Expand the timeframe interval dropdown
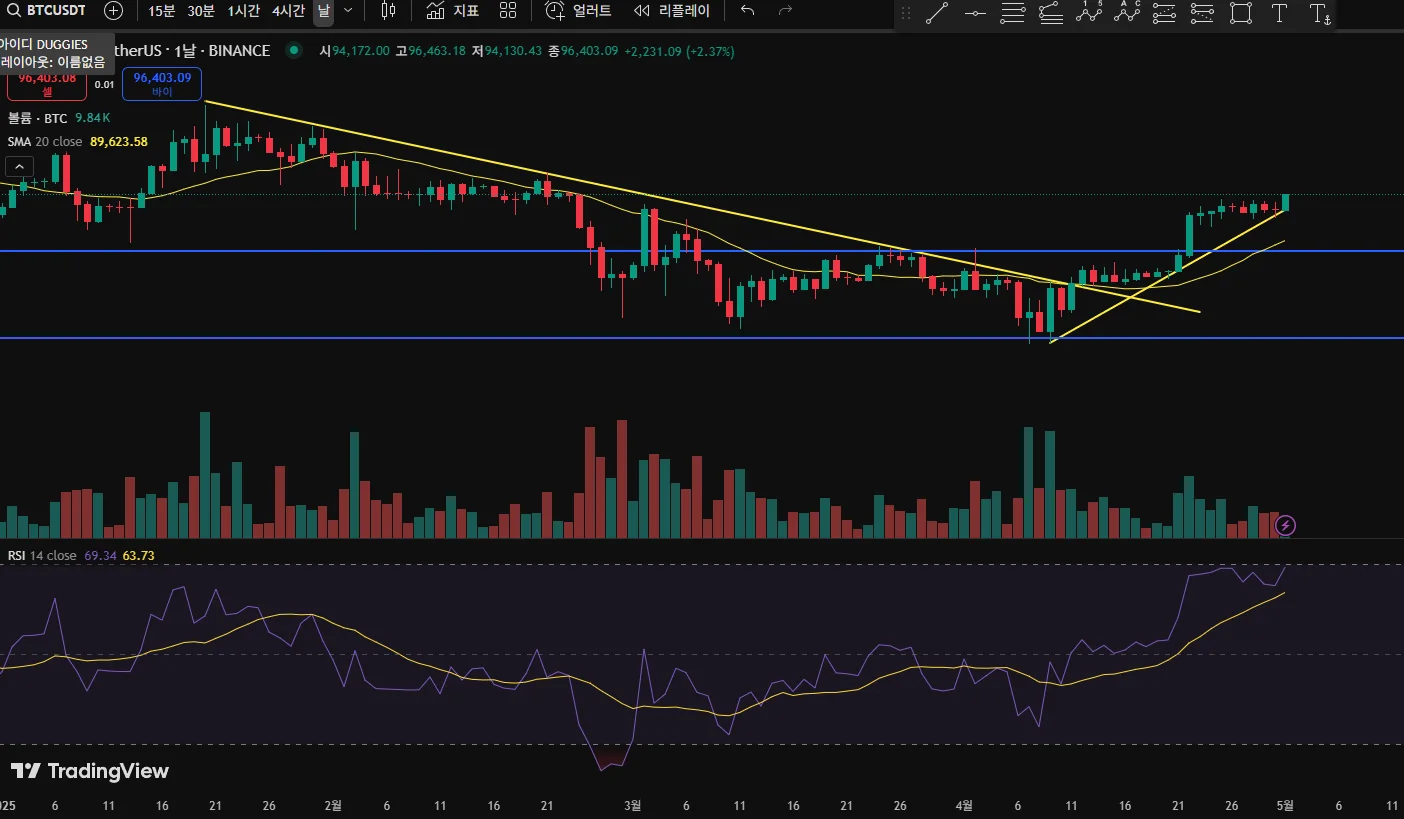The width and height of the screenshot is (1404, 819). coord(348,11)
